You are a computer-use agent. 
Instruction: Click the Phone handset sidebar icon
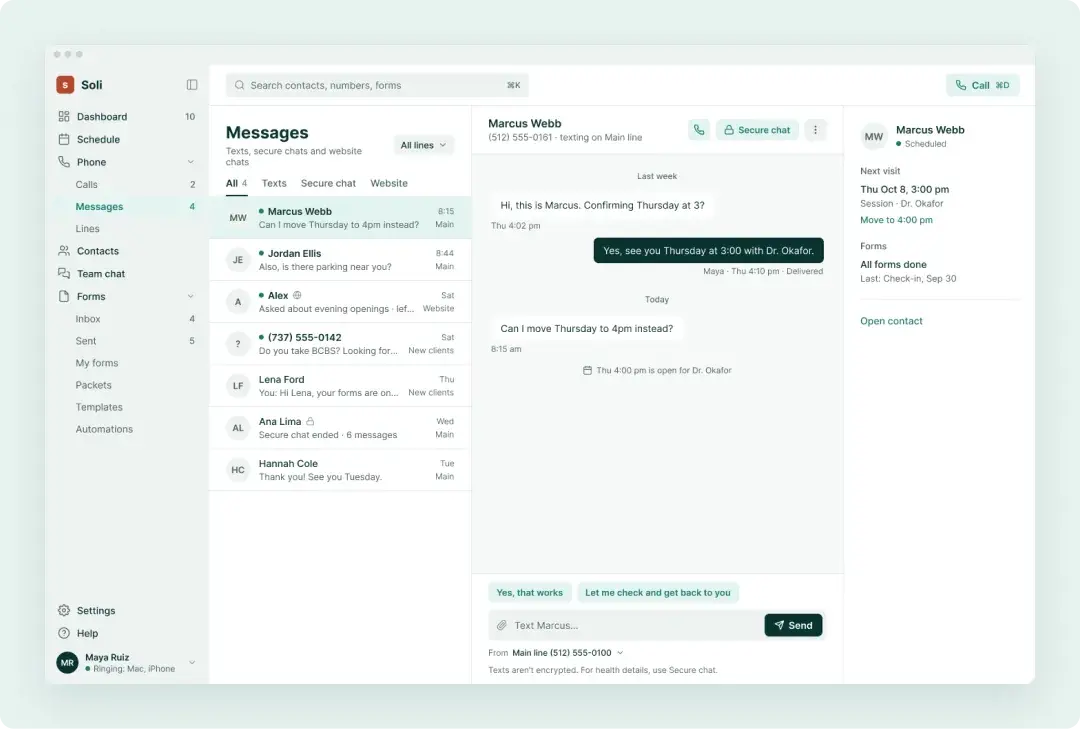pyautogui.click(x=64, y=162)
